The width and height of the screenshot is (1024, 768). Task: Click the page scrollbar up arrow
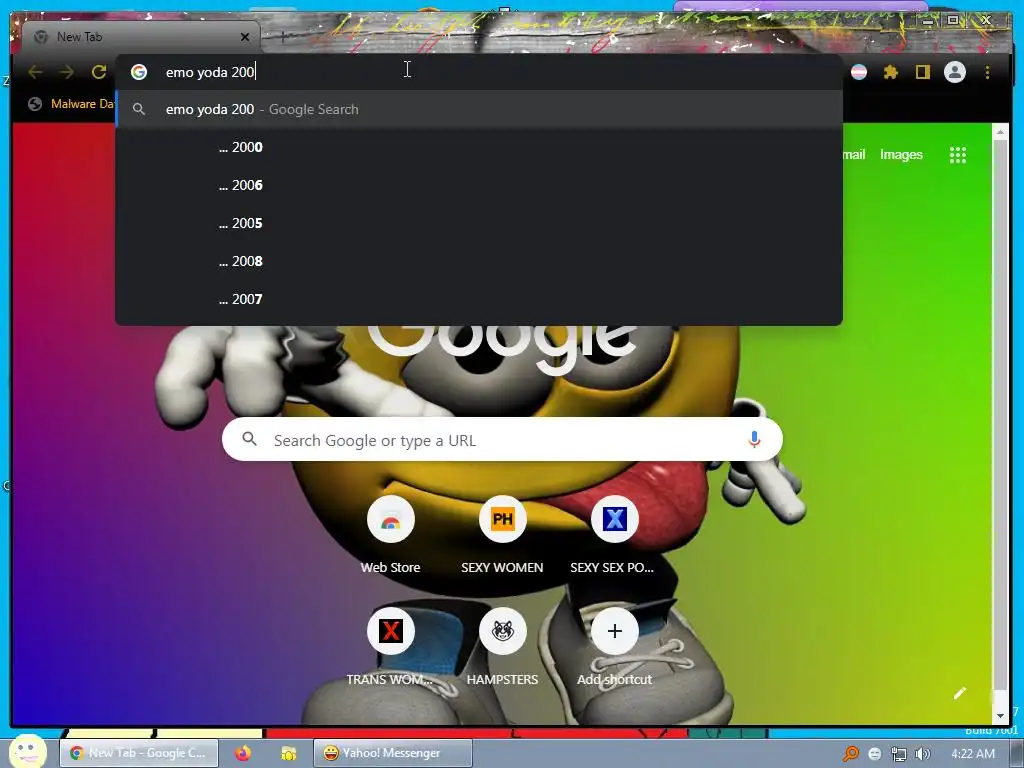tap(1000, 131)
